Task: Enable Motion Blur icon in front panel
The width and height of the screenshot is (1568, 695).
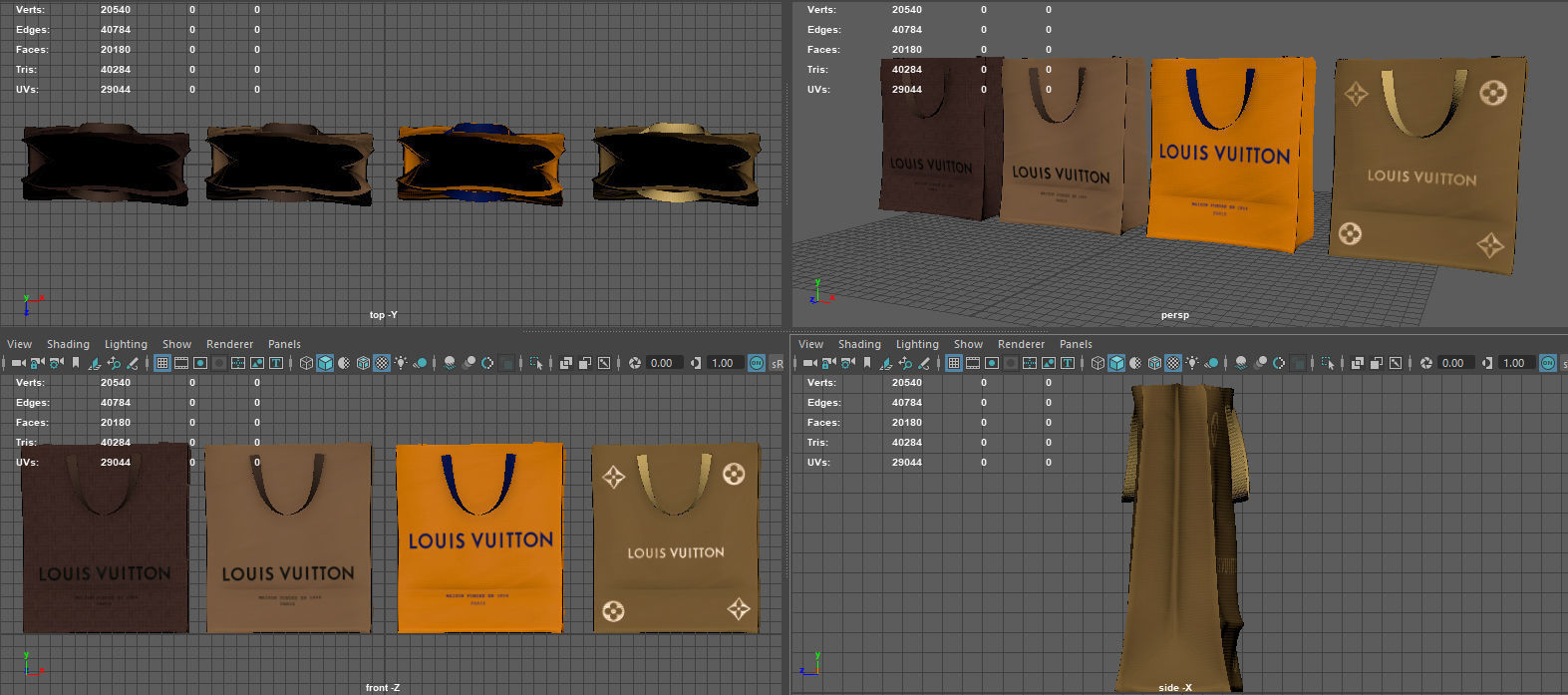Action: (x=469, y=363)
